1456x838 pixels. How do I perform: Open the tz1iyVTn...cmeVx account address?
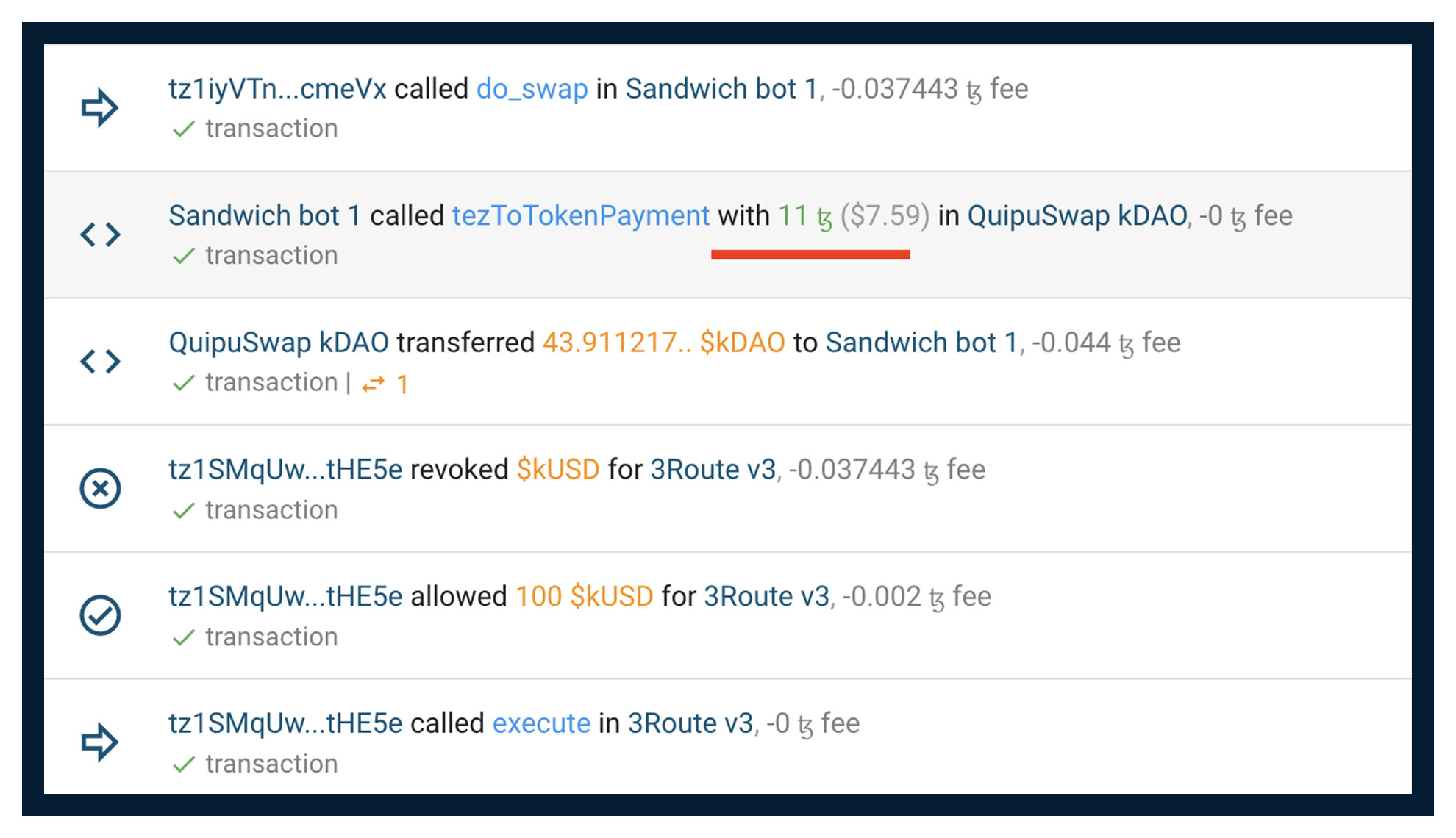click(277, 89)
